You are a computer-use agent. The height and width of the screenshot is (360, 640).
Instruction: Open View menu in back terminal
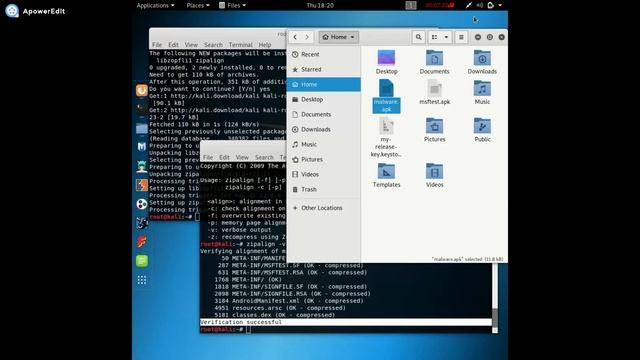click(x=191, y=45)
